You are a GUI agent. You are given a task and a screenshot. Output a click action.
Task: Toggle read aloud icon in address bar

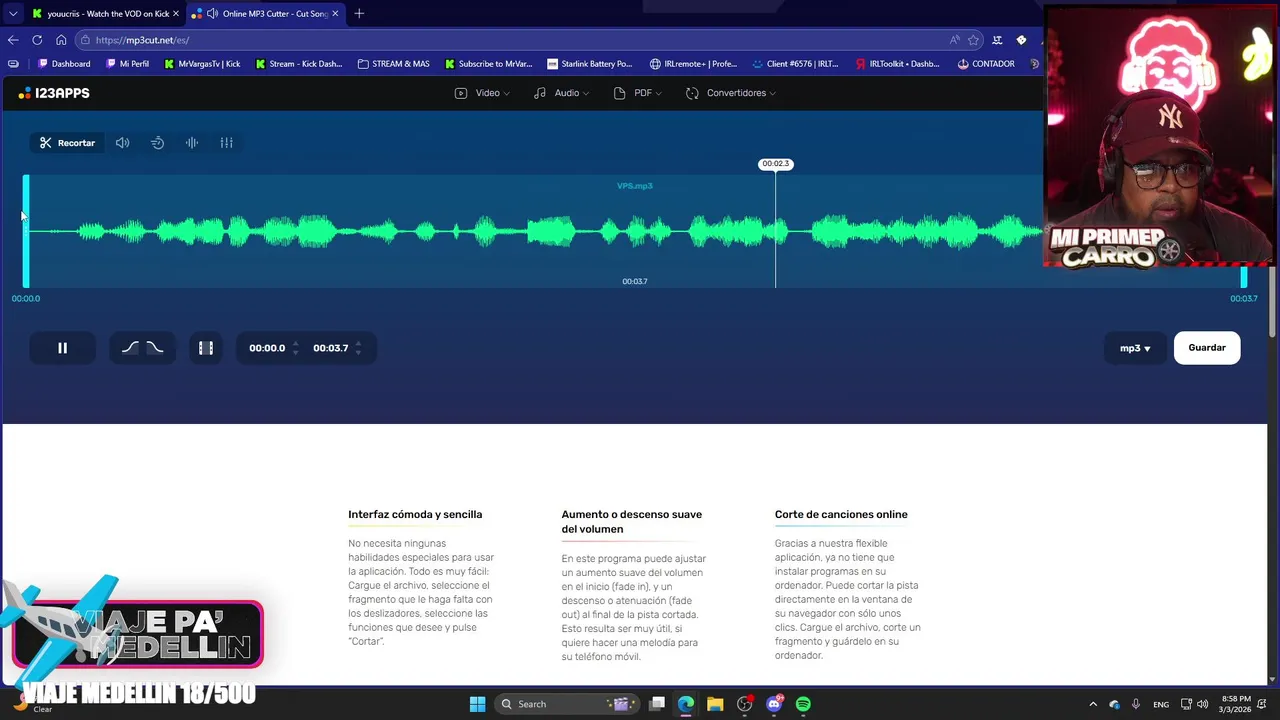(x=955, y=40)
